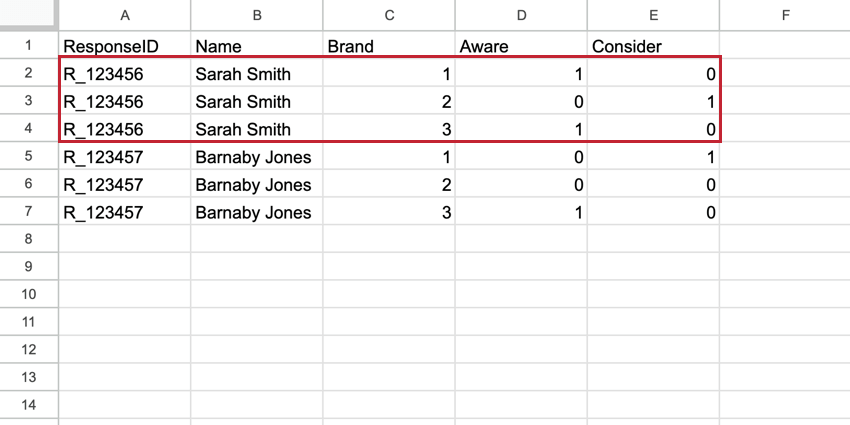Select the row 8 number header

pyautogui.click(x=29, y=240)
